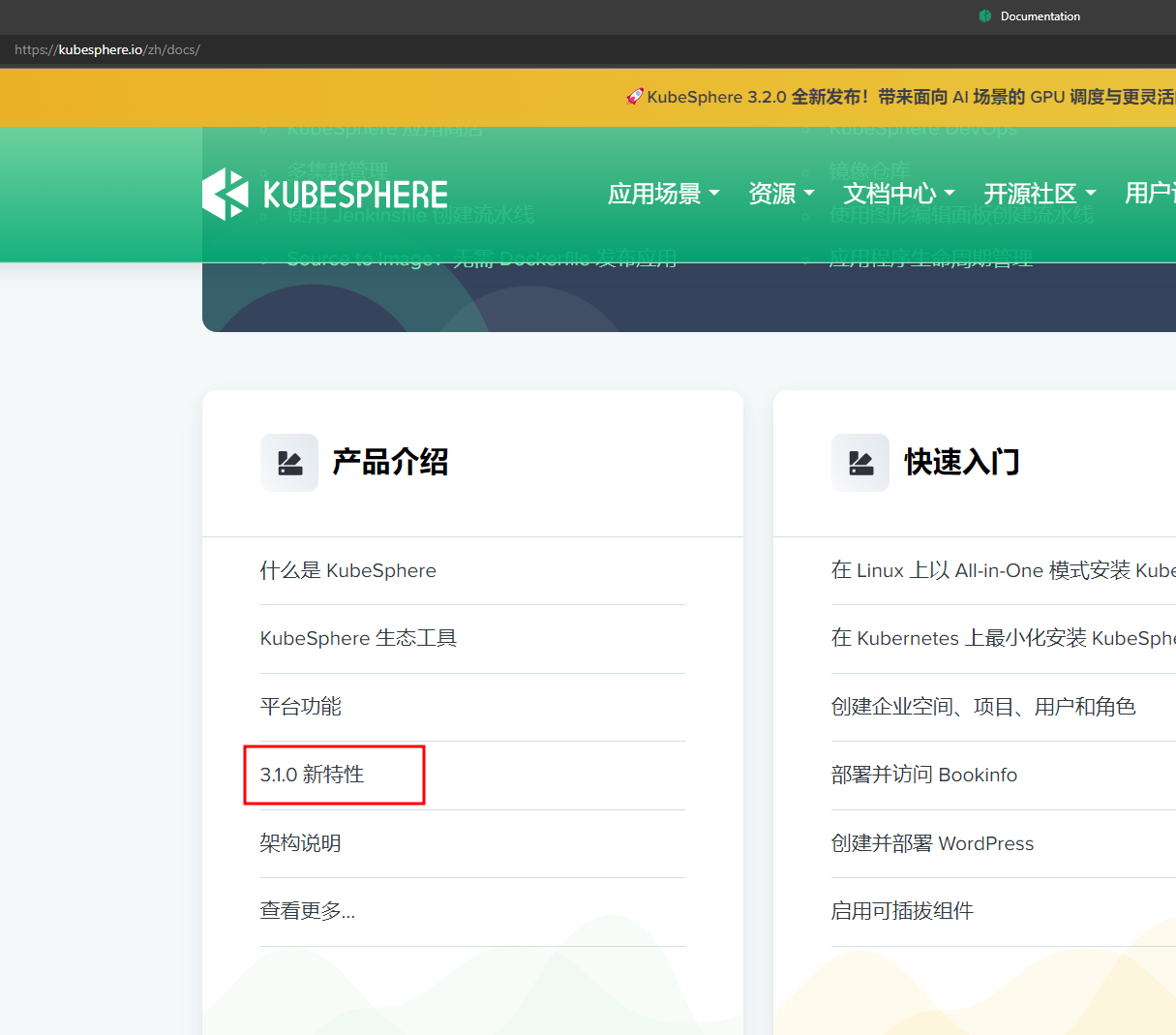The width and height of the screenshot is (1176, 1035).
Task: Open the 创建并部署 WordPress link
Action: pyautogui.click(x=933, y=843)
